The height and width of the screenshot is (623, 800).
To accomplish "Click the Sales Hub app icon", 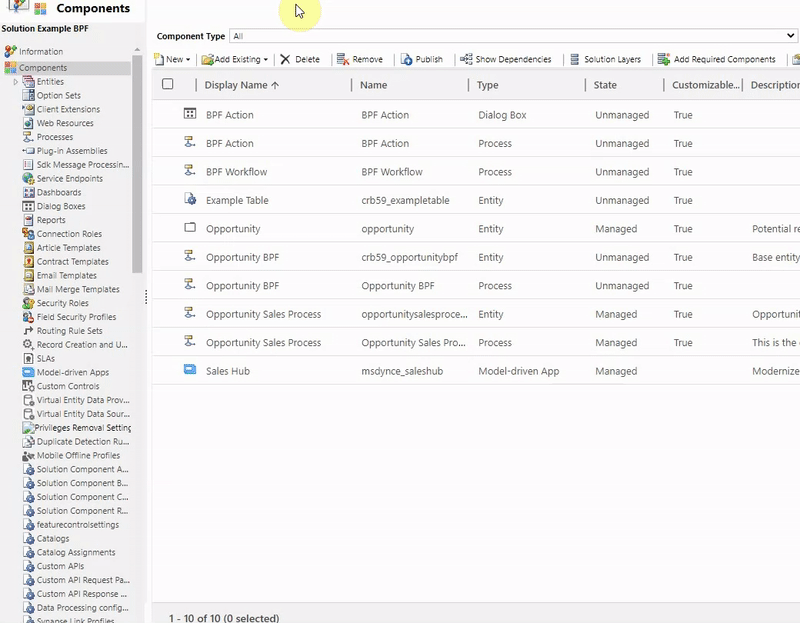I will coord(190,370).
